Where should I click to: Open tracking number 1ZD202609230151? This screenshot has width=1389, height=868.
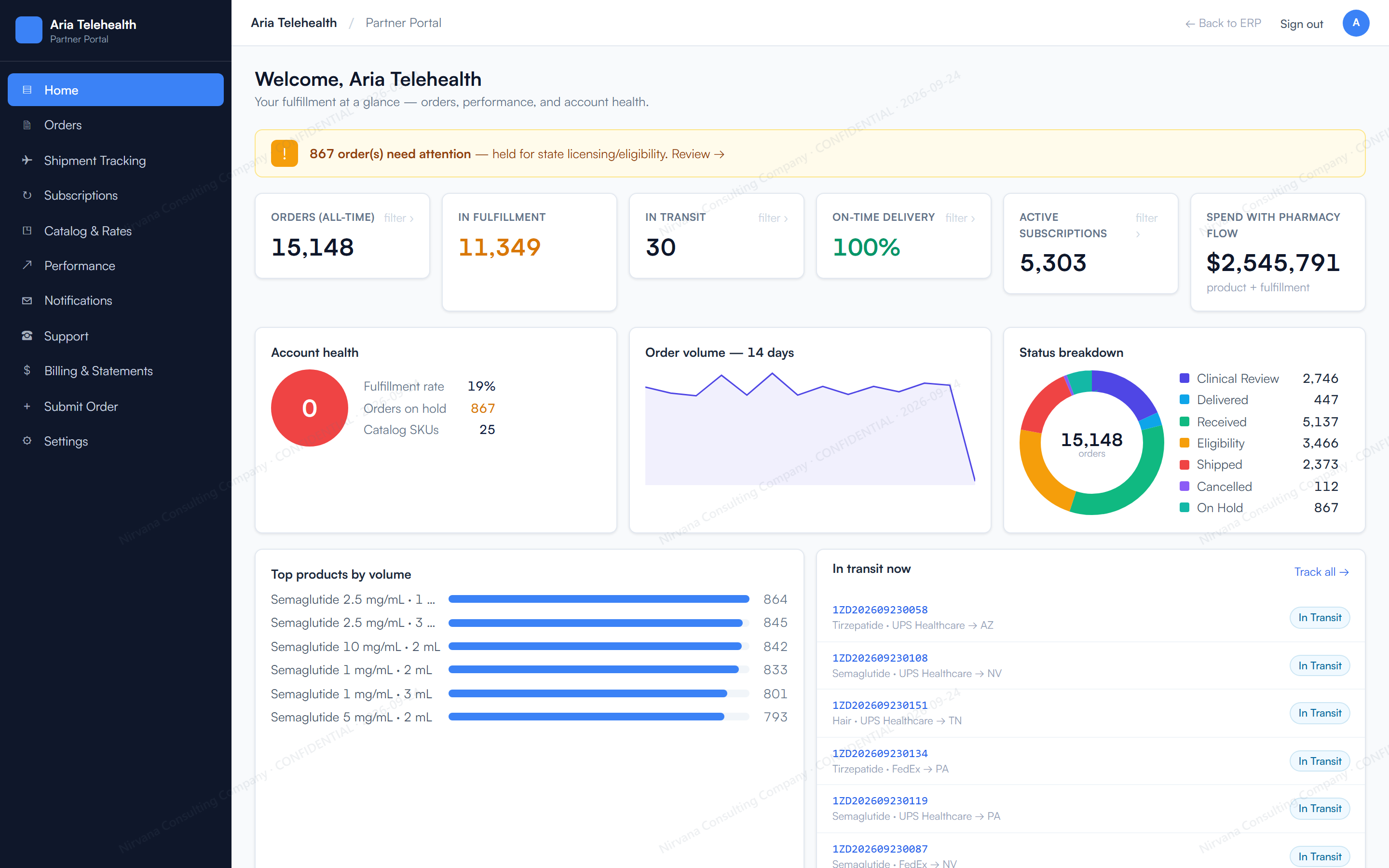point(880,705)
